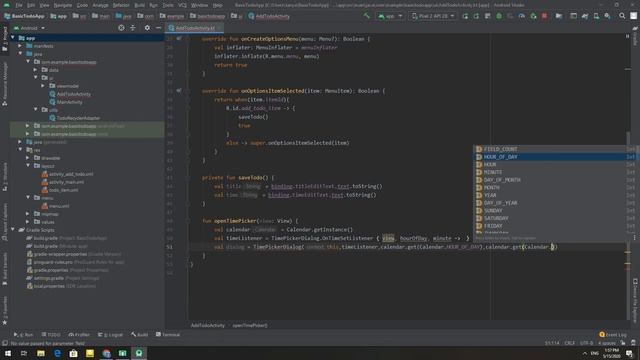The width and height of the screenshot is (640, 360).
Task: Click the Project Structure folder icon in toolbar
Action: tap(559, 16)
